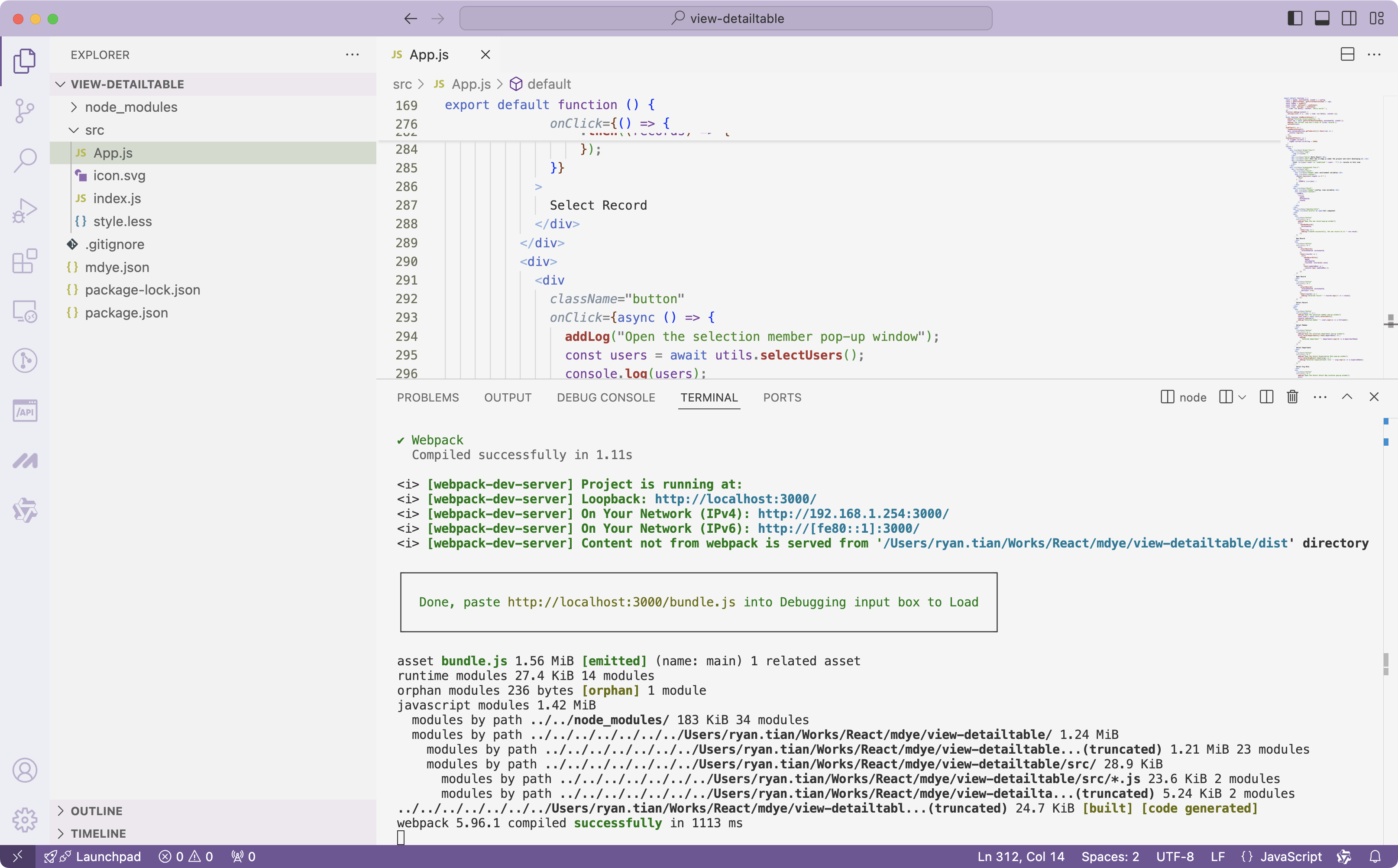1398x868 pixels.
Task: Open terminal panel more actions ellipsis
Action: point(1320,397)
